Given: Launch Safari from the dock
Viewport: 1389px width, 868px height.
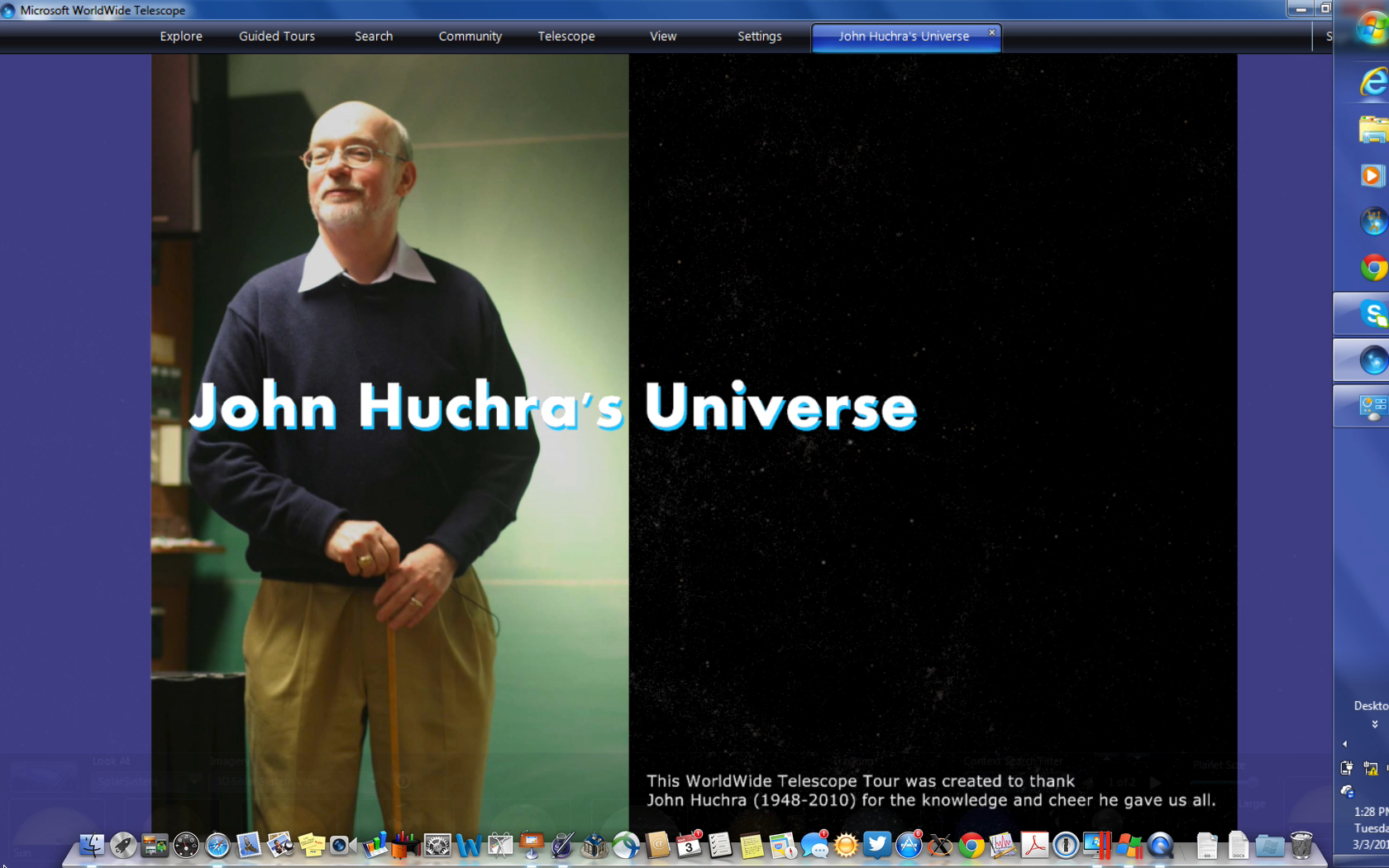Looking at the screenshot, I should click(217, 845).
